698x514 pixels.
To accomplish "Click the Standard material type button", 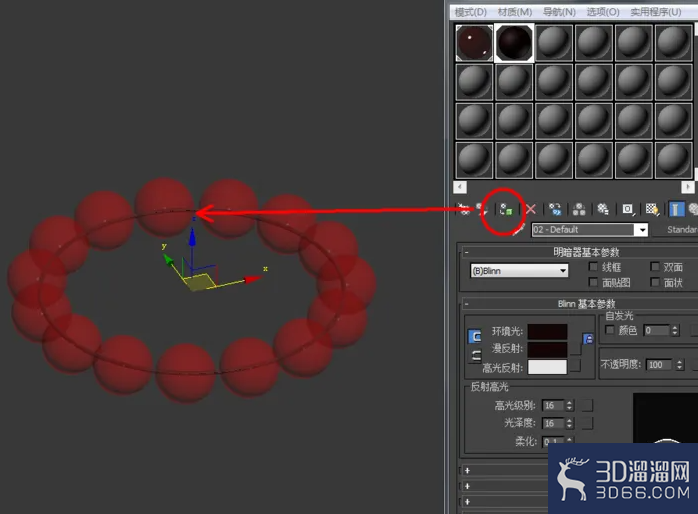I will pyautogui.click(x=675, y=230).
